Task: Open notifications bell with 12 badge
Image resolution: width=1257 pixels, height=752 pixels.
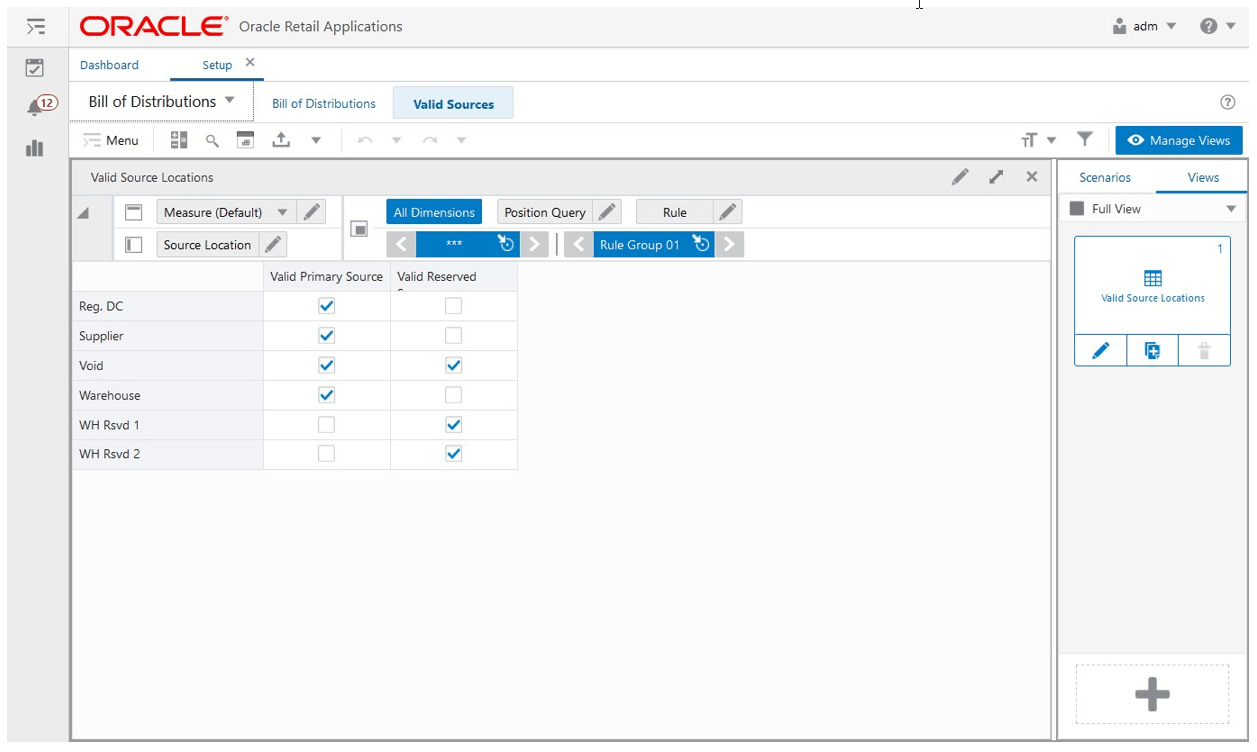Action: click(x=40, y=106)
